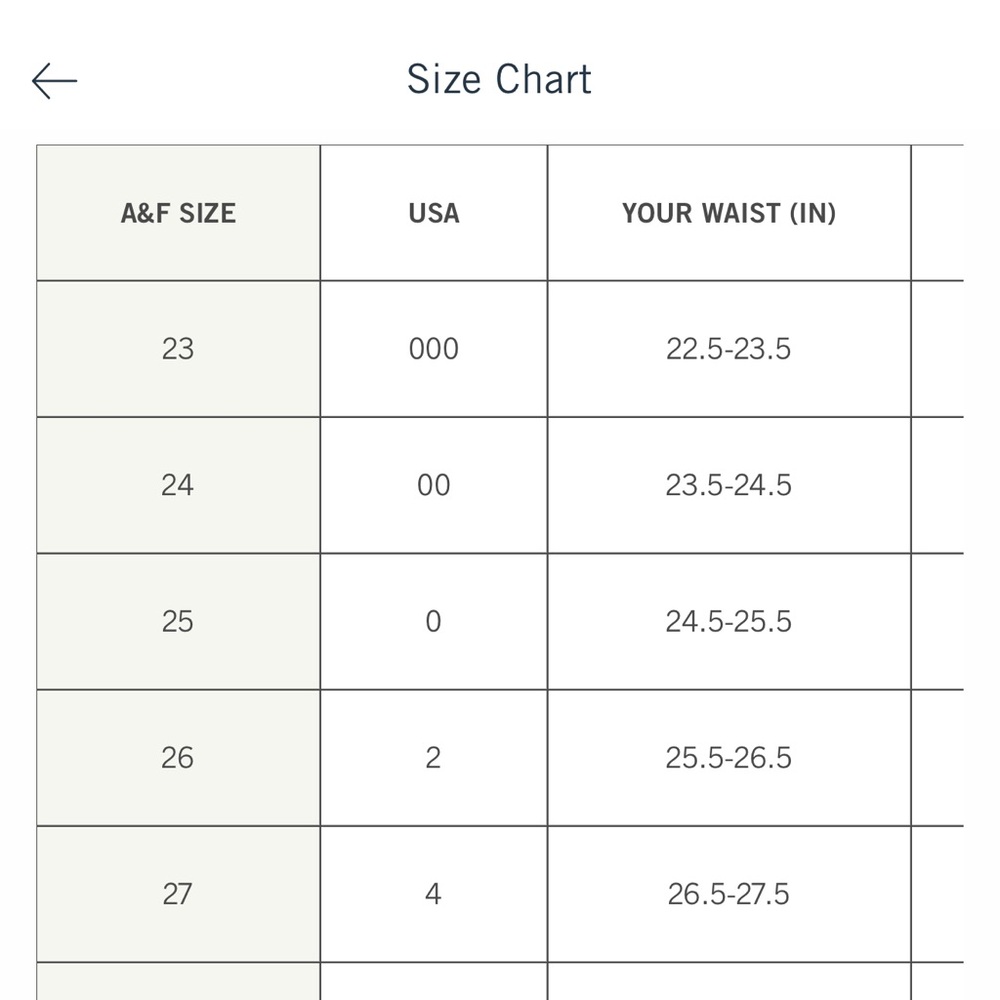Select A&F size 26 cell

[179, 758]
